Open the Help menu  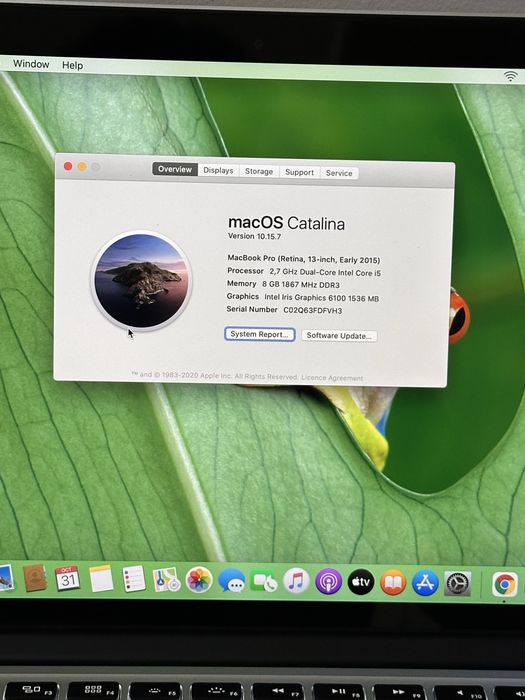pyautogui.click(x=72, y=65)
